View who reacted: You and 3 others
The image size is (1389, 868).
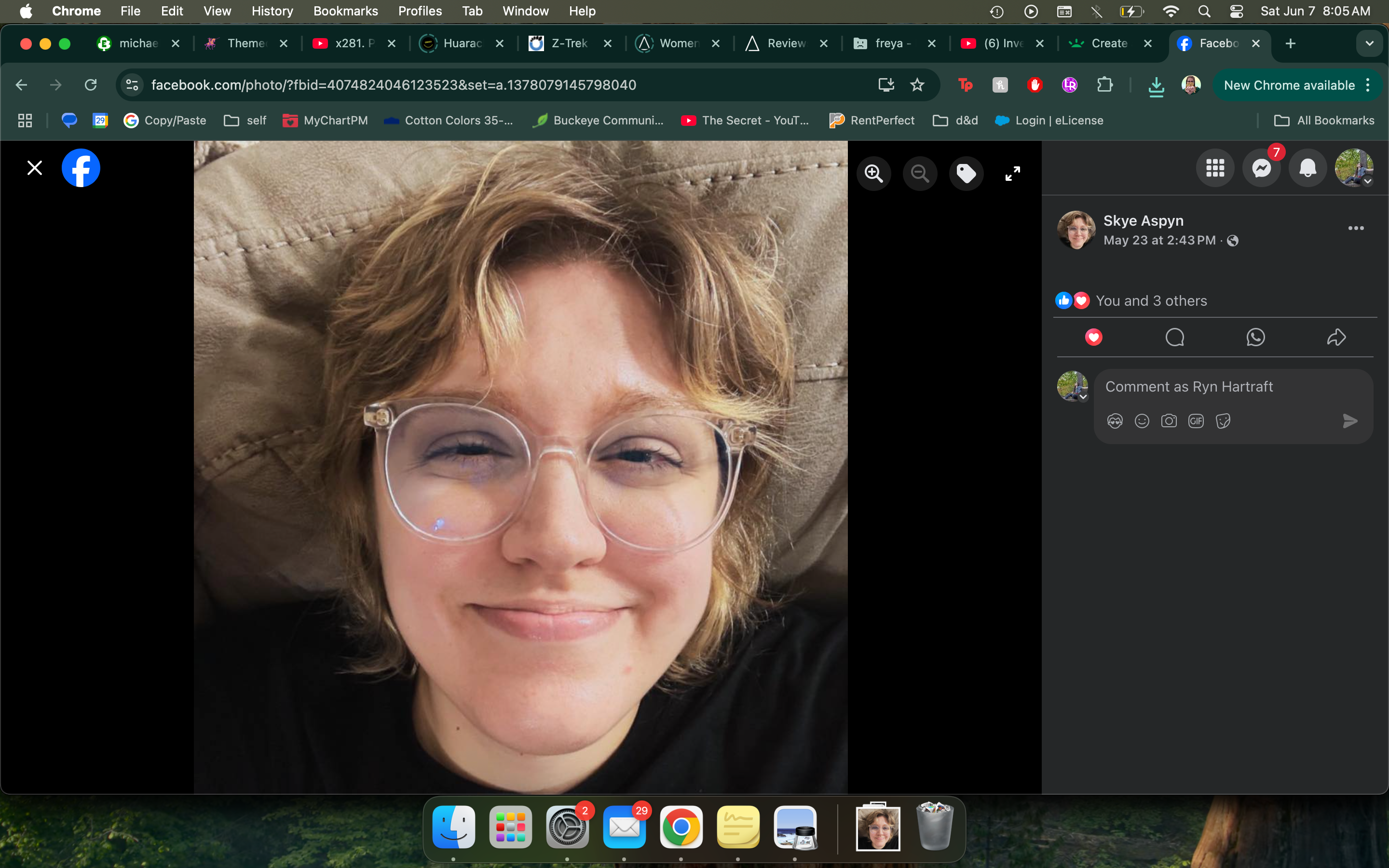point(1151,301)
